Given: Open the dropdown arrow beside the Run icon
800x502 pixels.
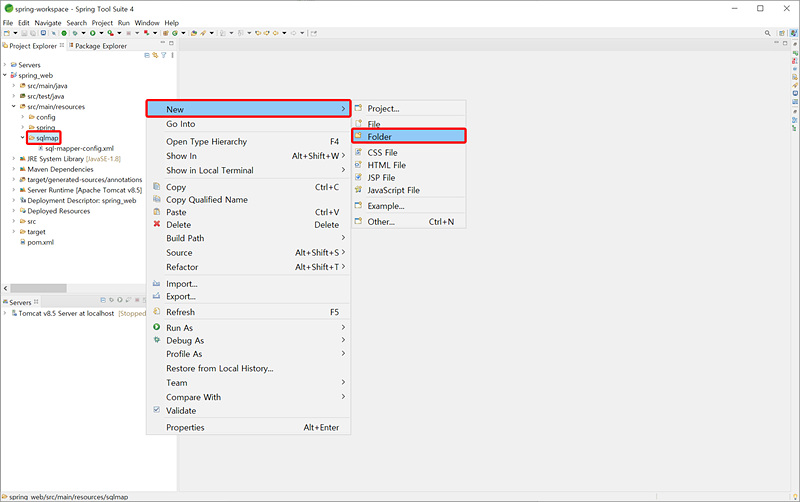Looking at the screenshot, I should tap(101, 33).
